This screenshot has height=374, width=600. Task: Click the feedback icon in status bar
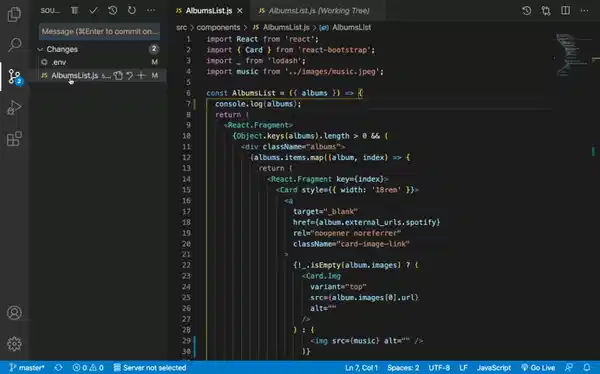tap(569, 367)
